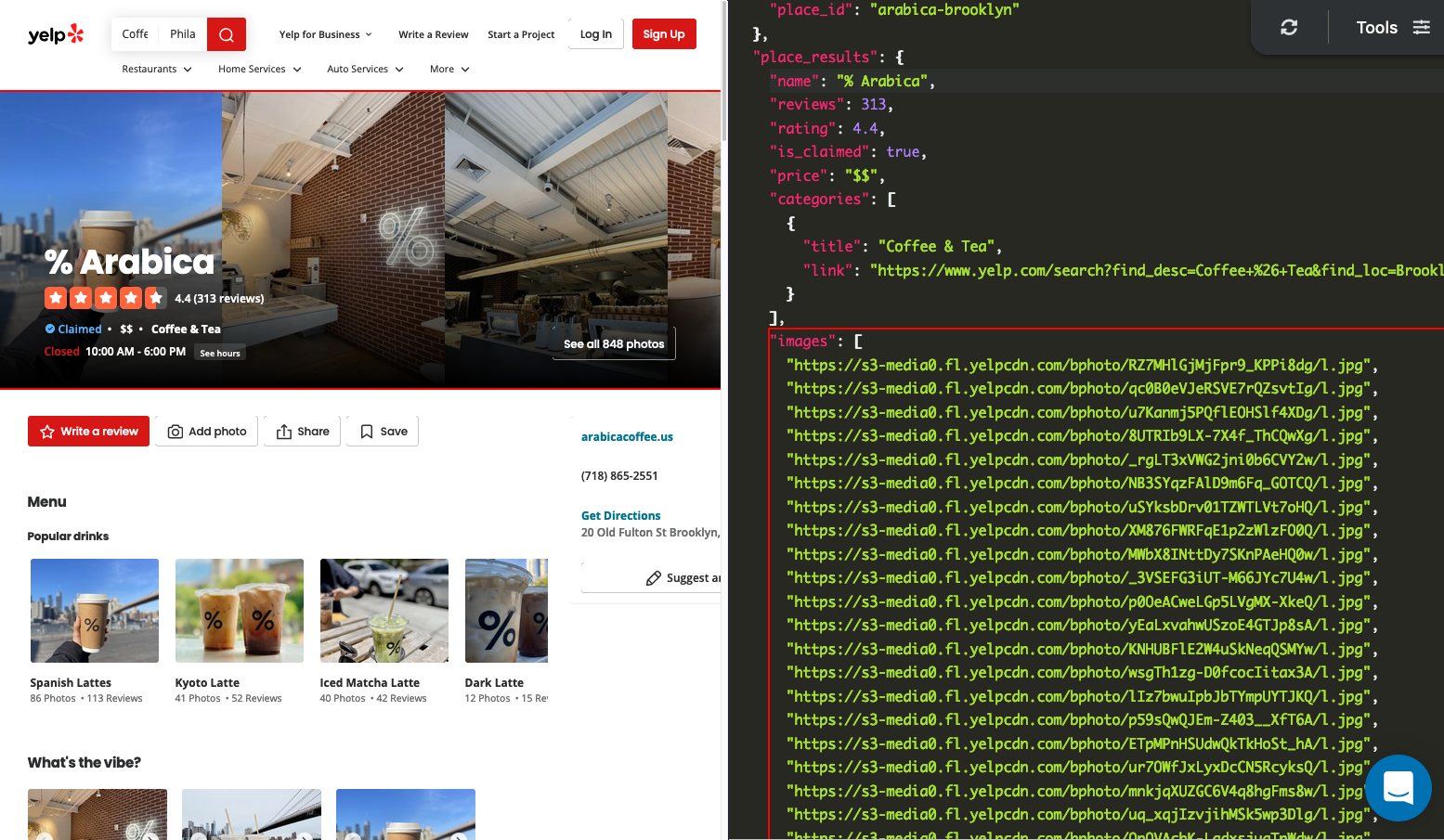Click the first image URL ending RZ7MHlGjMjFpr9_KPPi8dg
Screen dimensions: 1444x840
(1078, 365)
